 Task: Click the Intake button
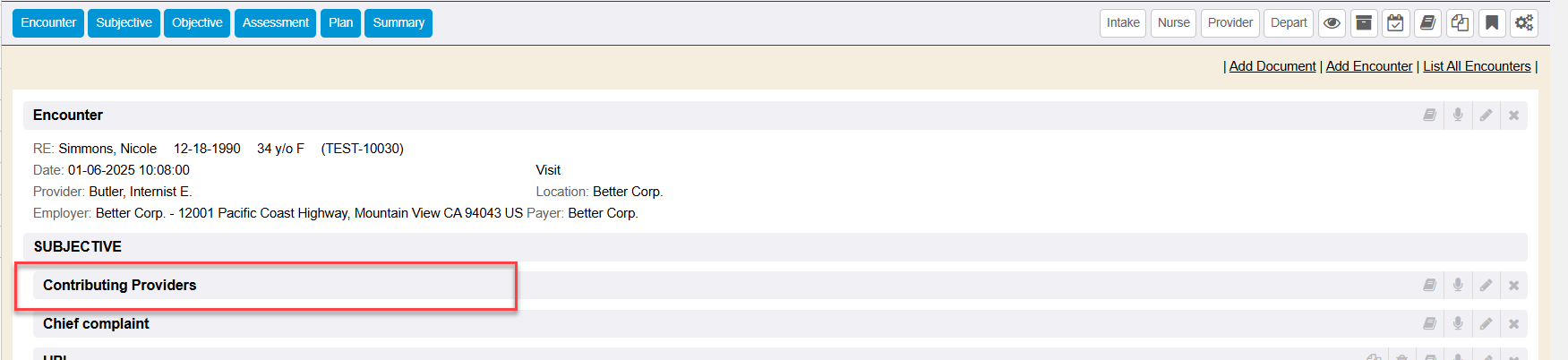[1123, 23]
